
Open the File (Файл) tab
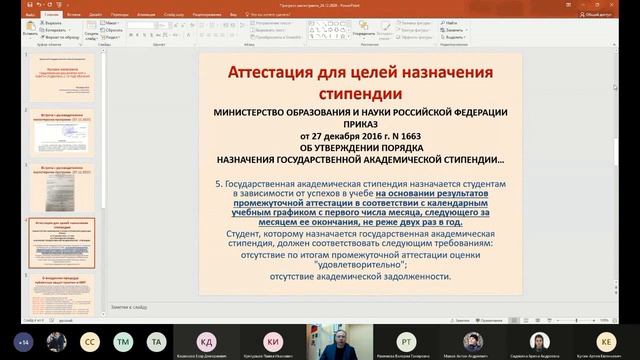30,15
